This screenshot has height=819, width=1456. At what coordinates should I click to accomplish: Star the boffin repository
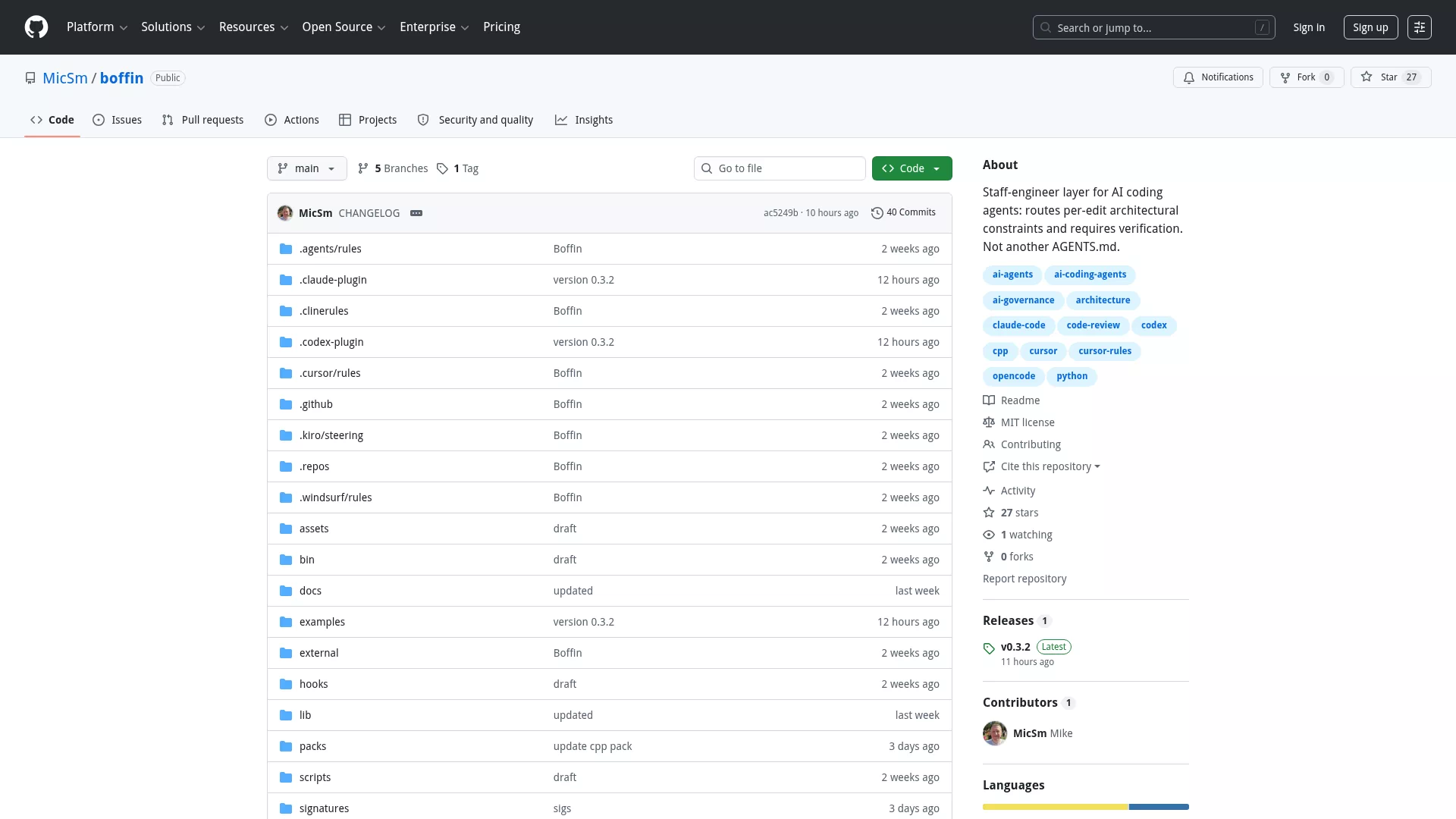click(x=1391, y=77)
